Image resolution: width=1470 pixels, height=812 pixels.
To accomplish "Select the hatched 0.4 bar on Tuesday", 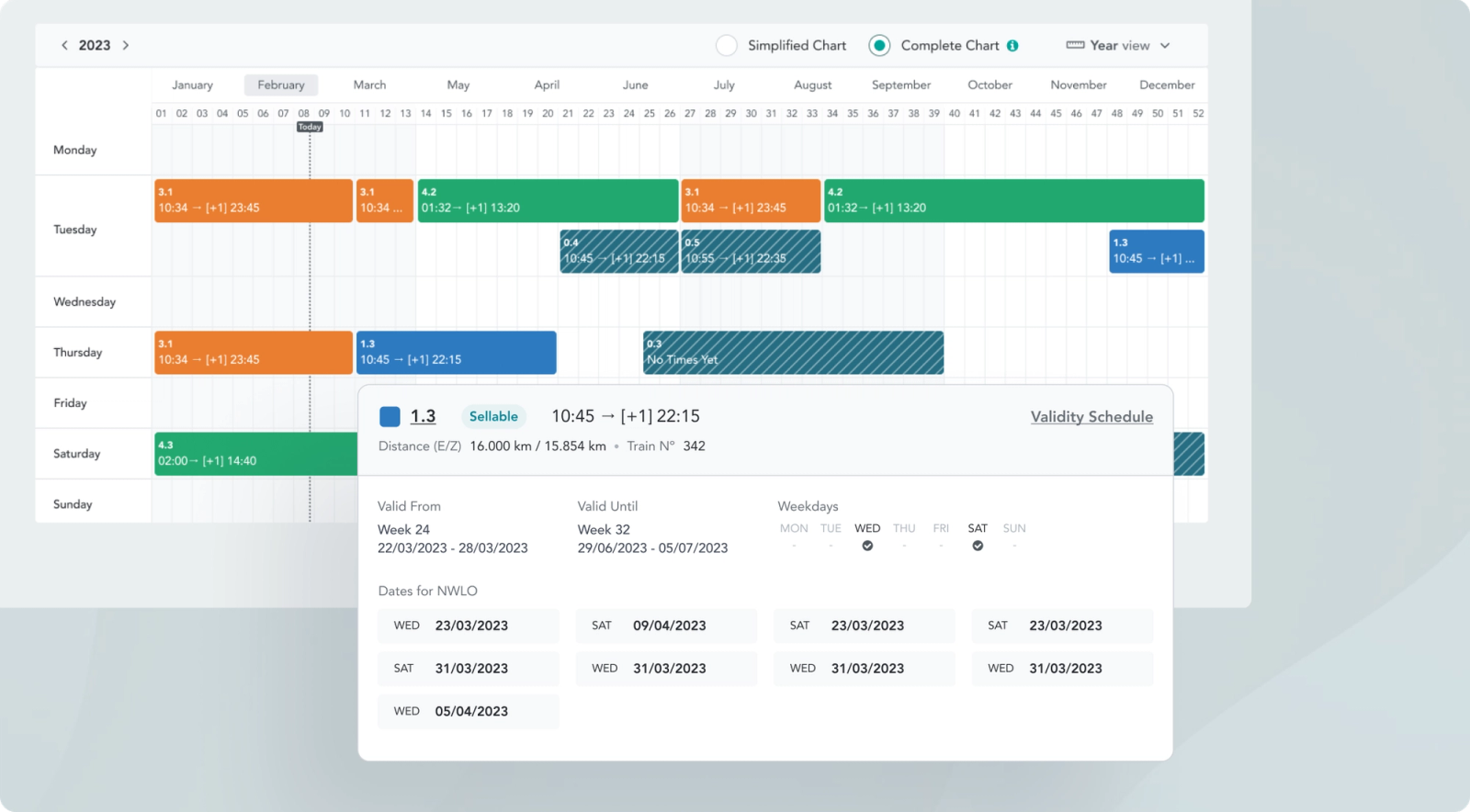I will 619,251.
